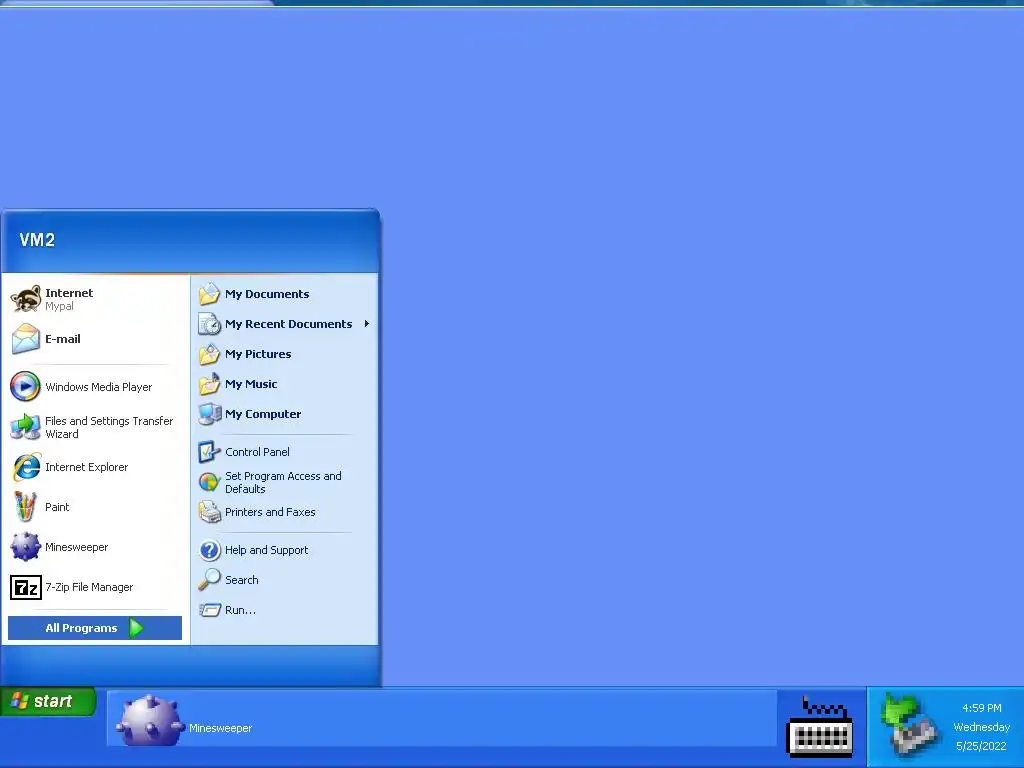1024x768 pixels.
Task: Click the 7-Zip File Manager label
Action: tap(89, 587)
